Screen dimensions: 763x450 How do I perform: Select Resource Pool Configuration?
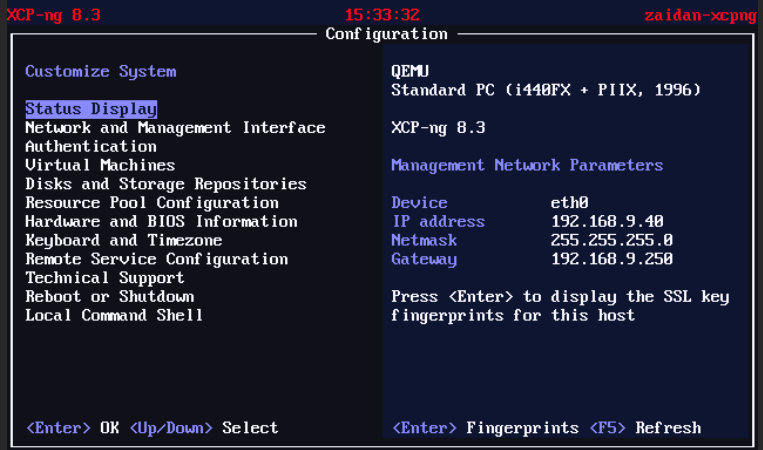pyautogui.click(x=152, y=203)
